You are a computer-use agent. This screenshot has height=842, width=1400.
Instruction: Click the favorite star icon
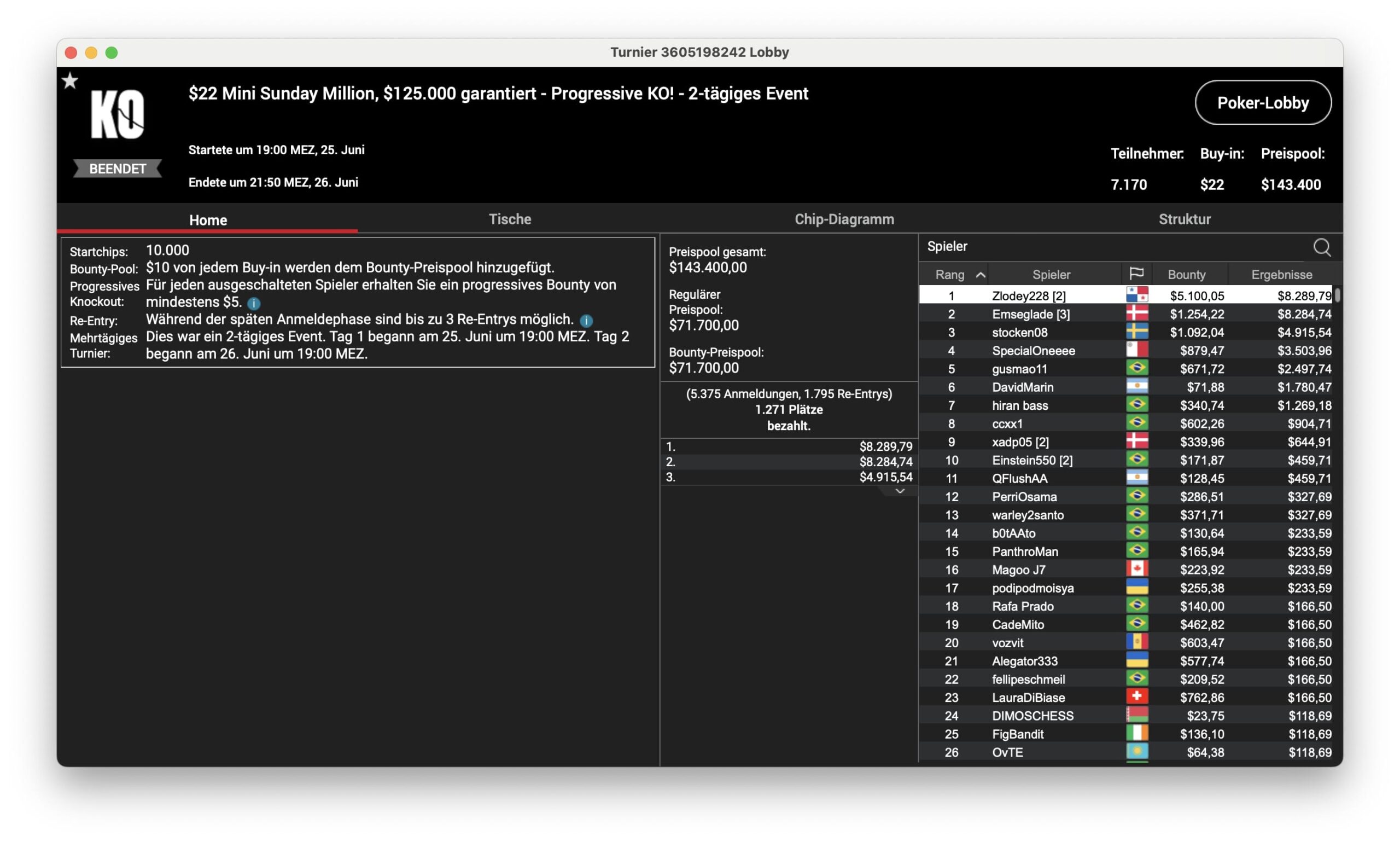(x=70, y=81)
